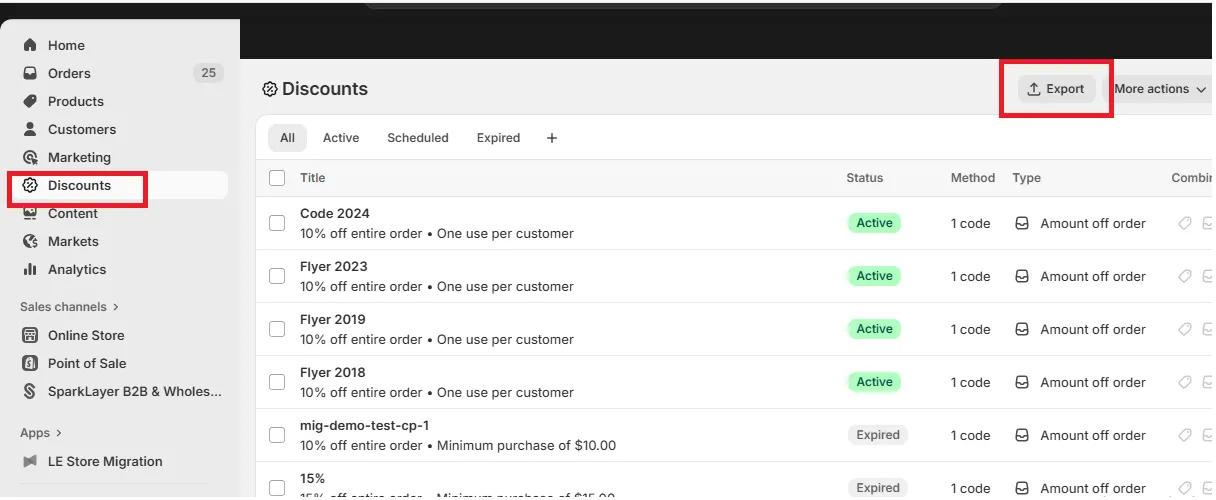This screenshot has width=1216, height=500.
Task: Toggle the select-all checkbox in table header
Action: coord(277,178)
